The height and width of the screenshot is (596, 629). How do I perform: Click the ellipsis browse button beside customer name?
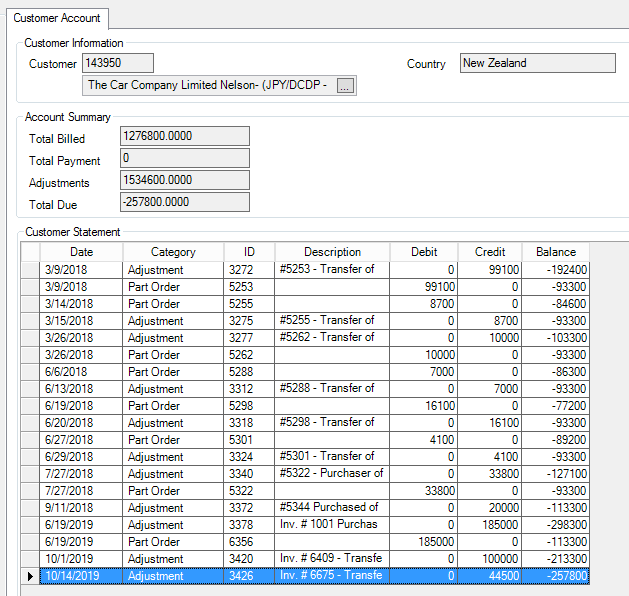[345, 85]
